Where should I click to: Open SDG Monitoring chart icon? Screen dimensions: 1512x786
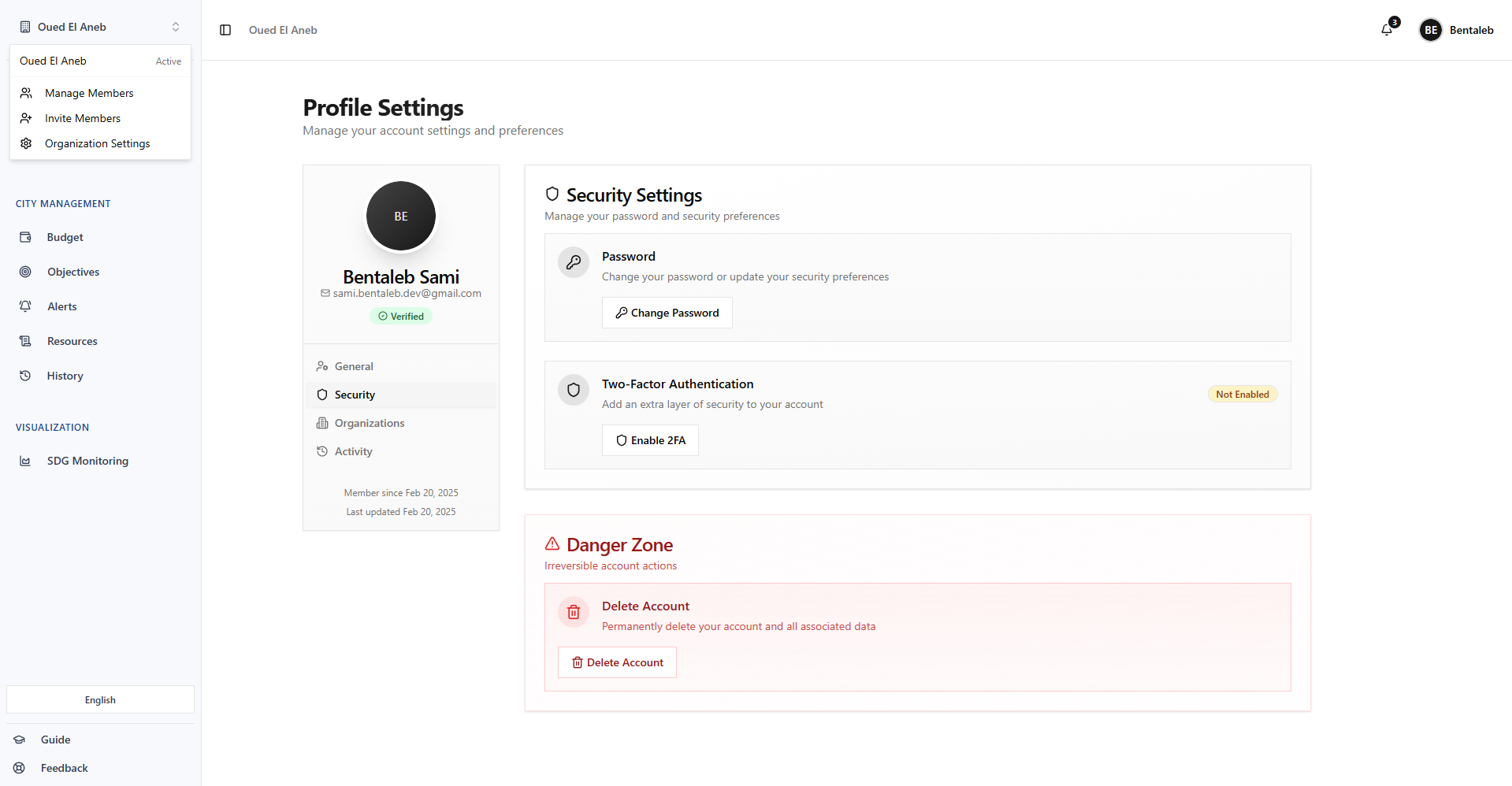(x=25, y=460)
